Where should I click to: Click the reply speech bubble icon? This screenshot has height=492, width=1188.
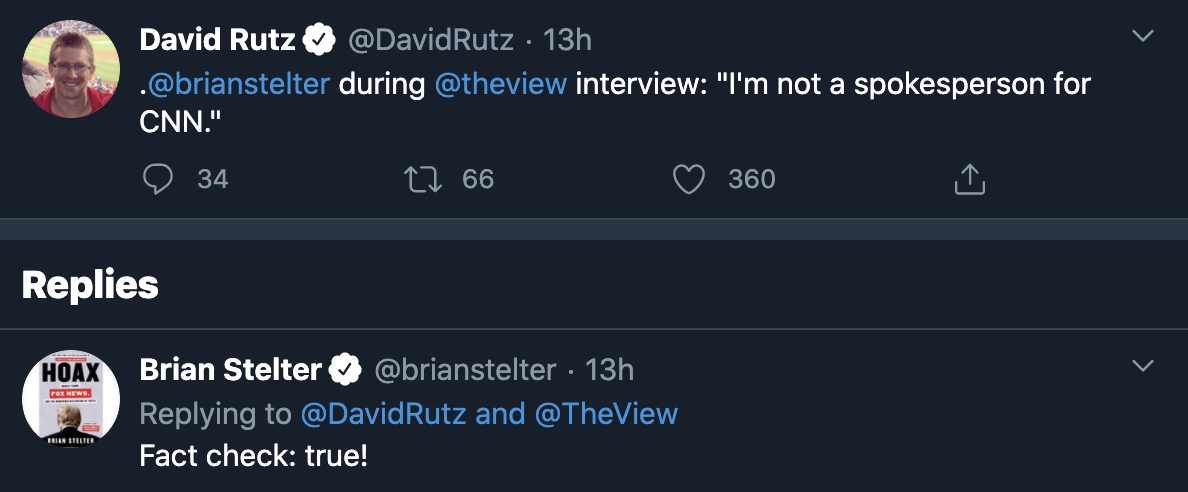click(x=158, y=180)
